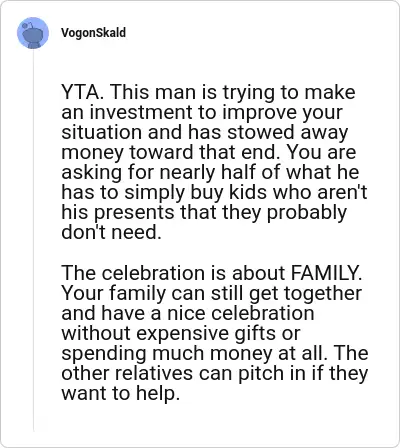Click the line 'has to simply buy kids who aren't'
Image resolution: width=400 pixels, height=448 pixels.
pyautogui.click(x=214, y=192)
